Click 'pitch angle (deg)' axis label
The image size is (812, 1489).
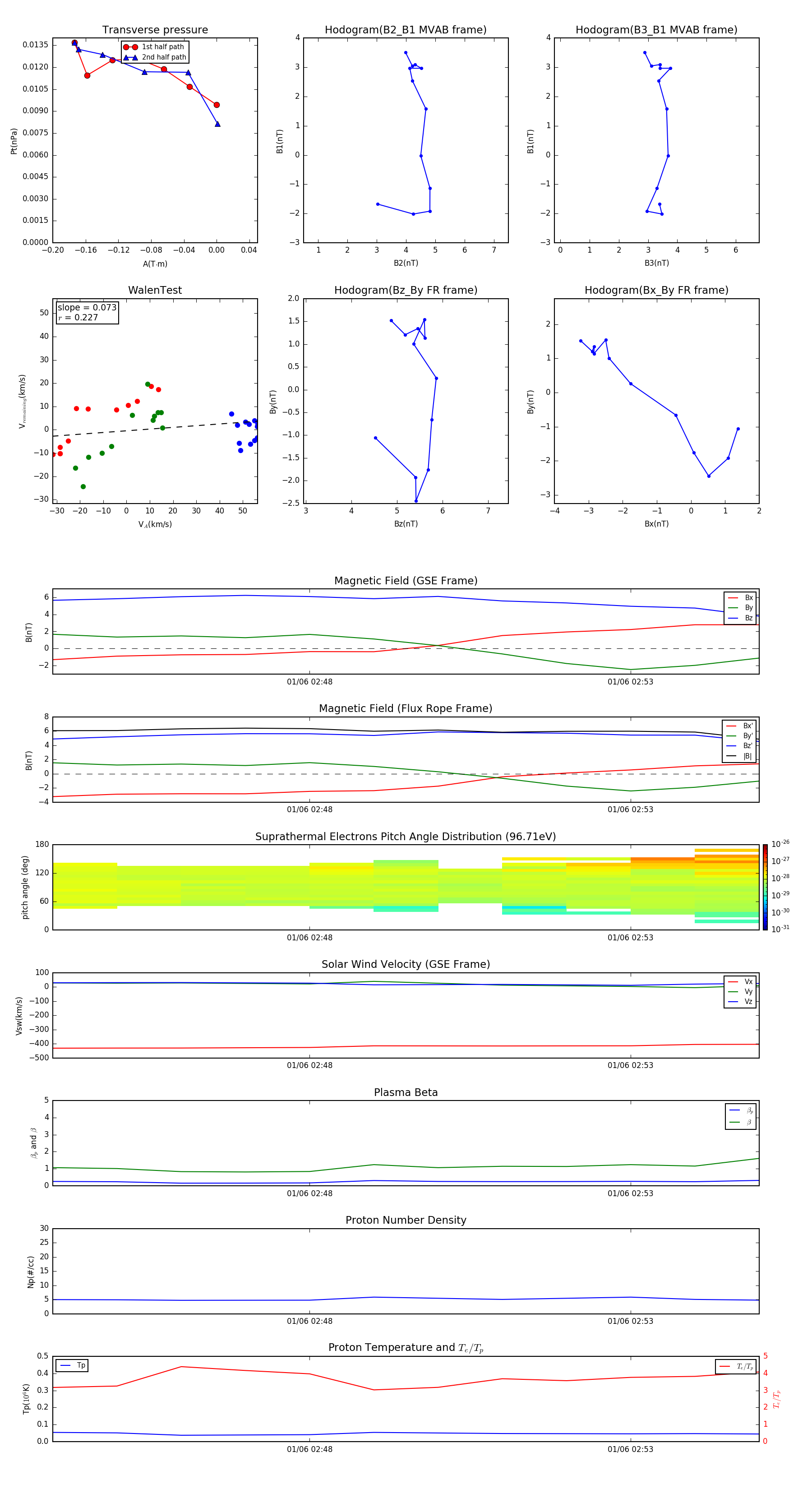[25, 887]
